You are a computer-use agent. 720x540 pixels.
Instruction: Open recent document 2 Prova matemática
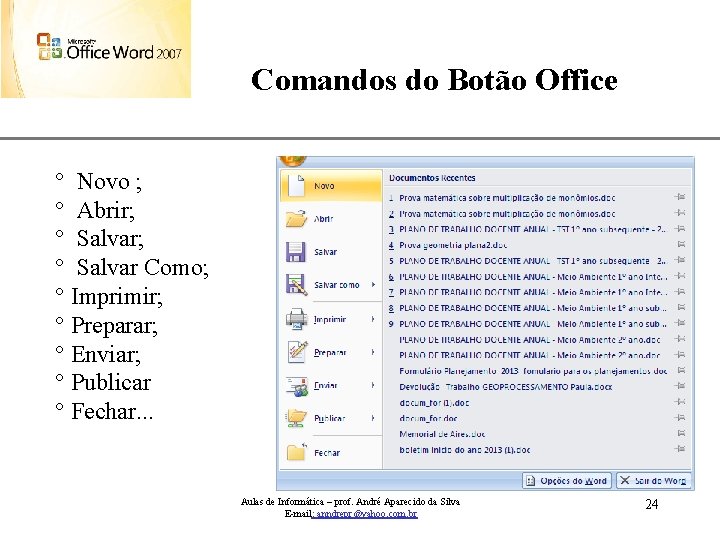pos(507,214)
